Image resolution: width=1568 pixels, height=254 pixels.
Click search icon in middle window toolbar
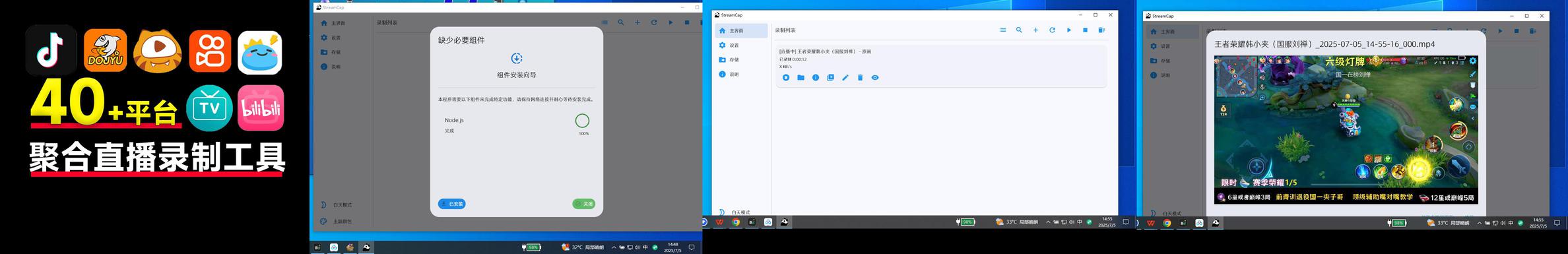tap(1020, 30)
